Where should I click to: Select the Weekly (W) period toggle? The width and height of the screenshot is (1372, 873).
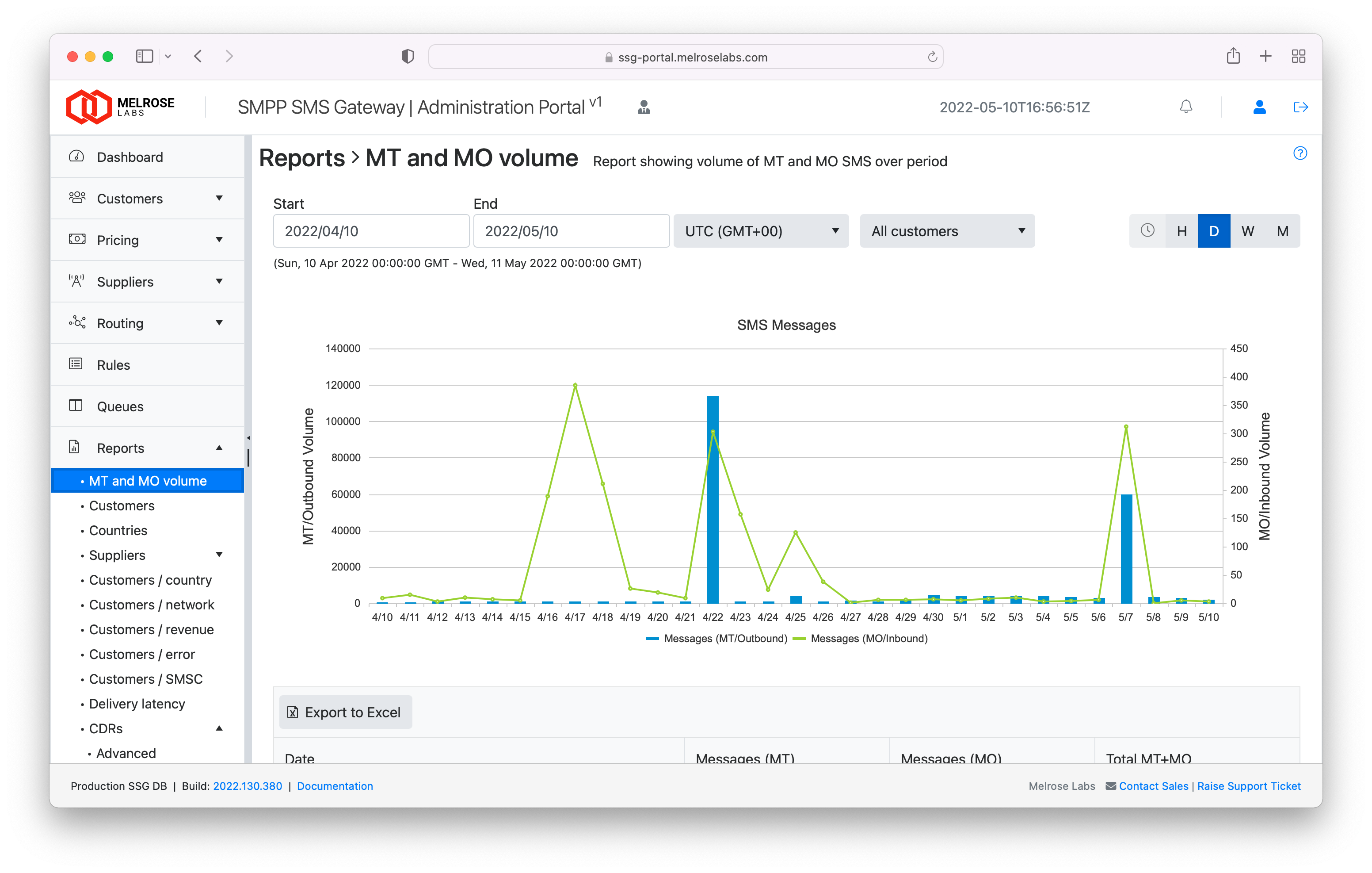pos(1247,231)
